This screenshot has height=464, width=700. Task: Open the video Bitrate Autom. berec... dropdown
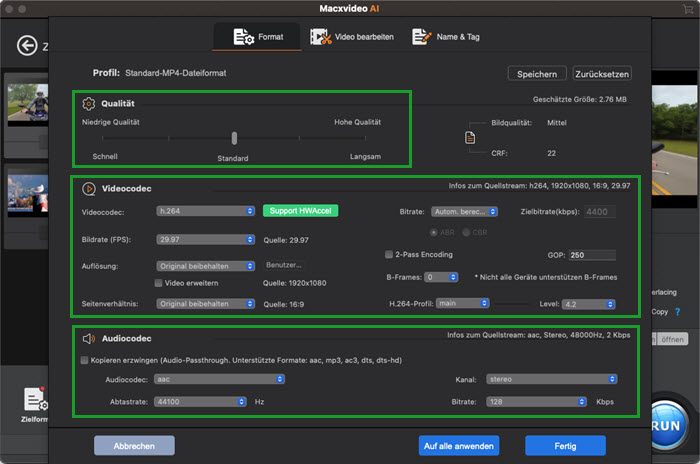pos(464,211)
